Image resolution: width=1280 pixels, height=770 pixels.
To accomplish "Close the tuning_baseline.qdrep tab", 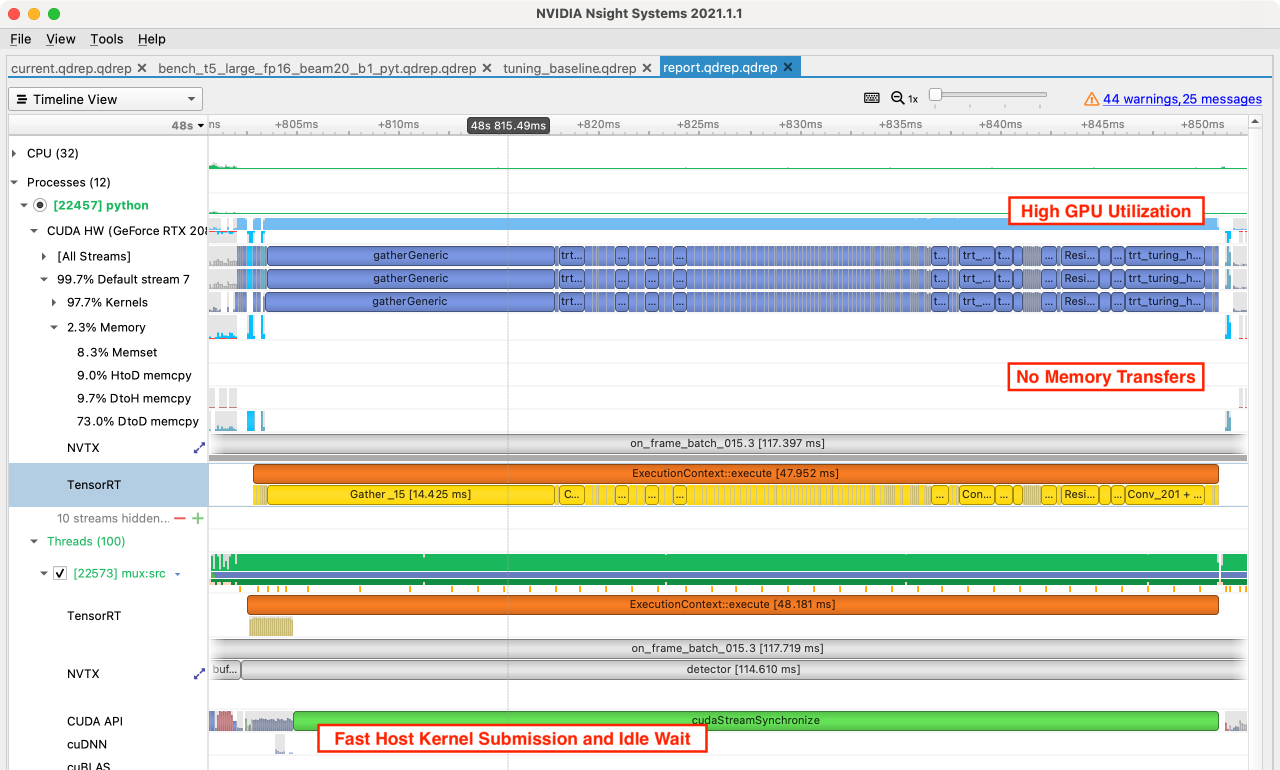I will click(646, 68).
